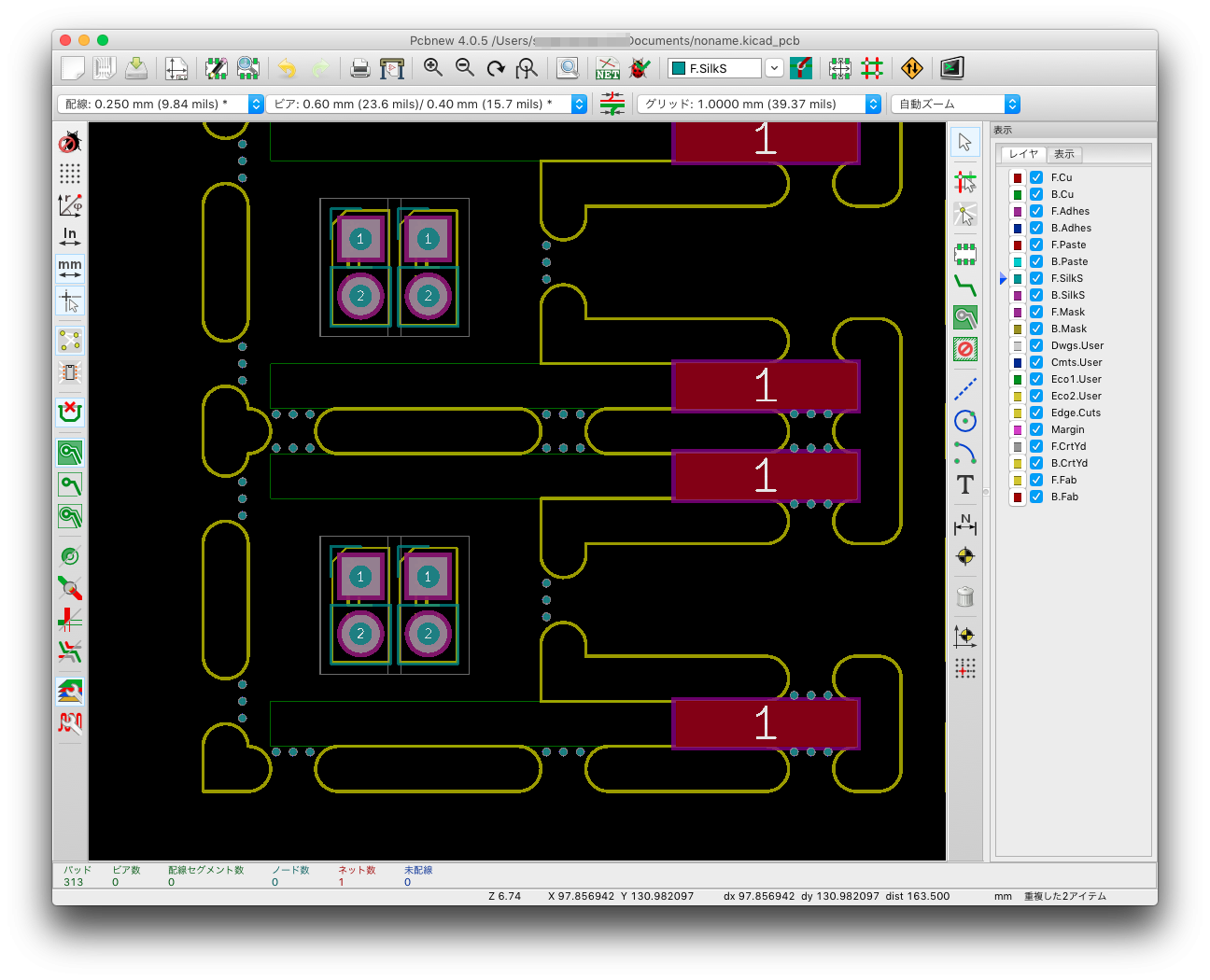Image resolution: width=1210 pixels, height=980 pixels.
Task: Hide the F.Cu layer checkbox
Action: [x=1036, y=177]
